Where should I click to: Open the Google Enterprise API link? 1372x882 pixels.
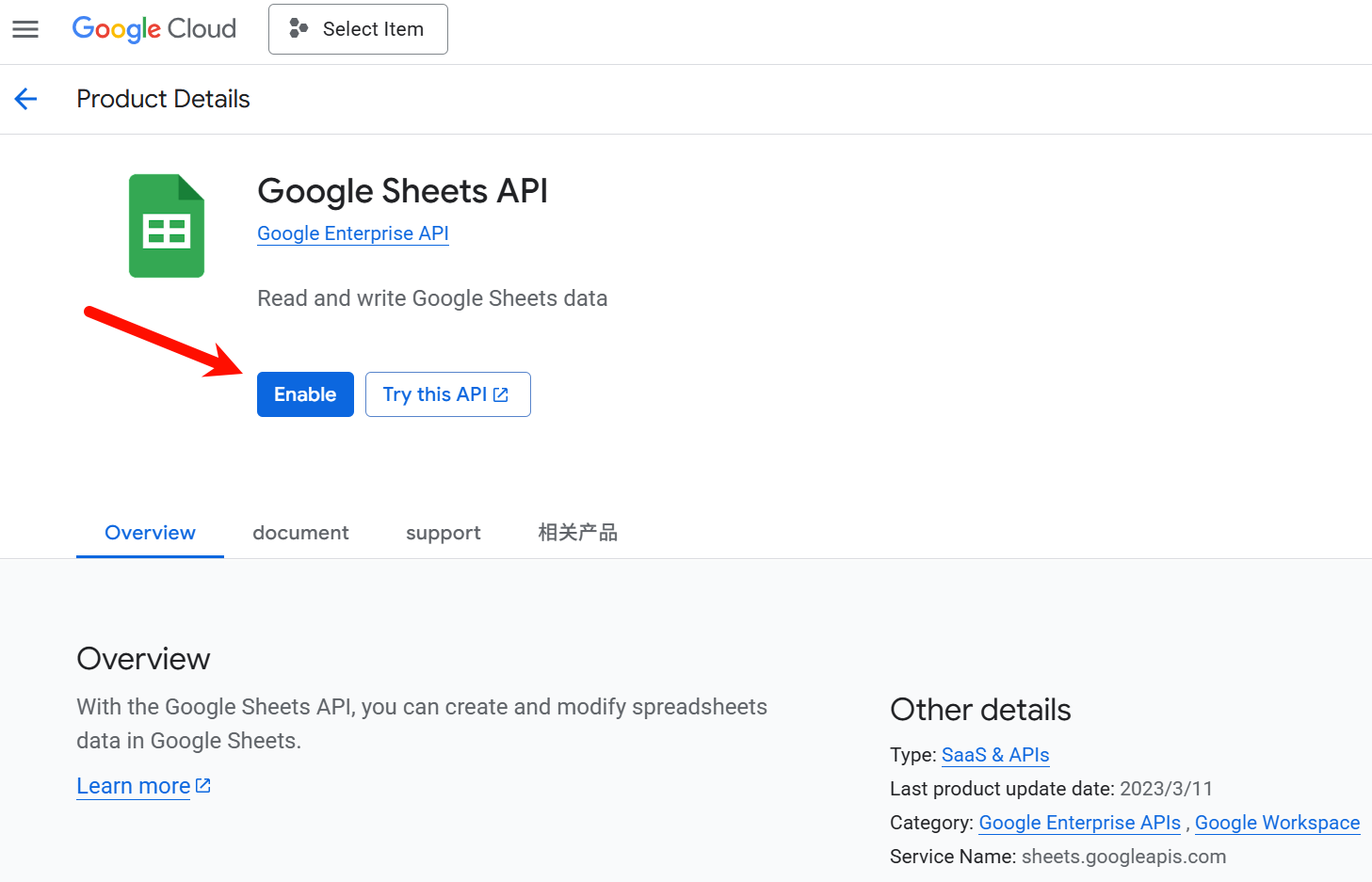coord(353,233)
